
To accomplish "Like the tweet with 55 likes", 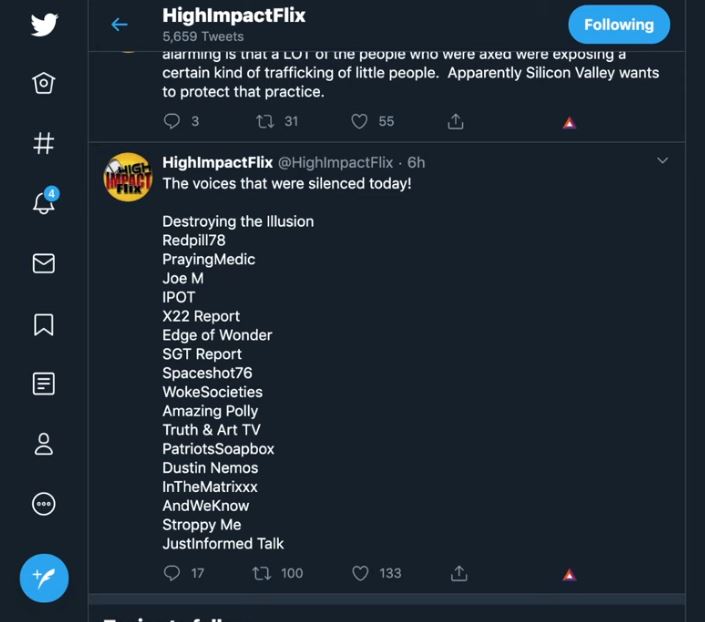I will pos(359,121).
